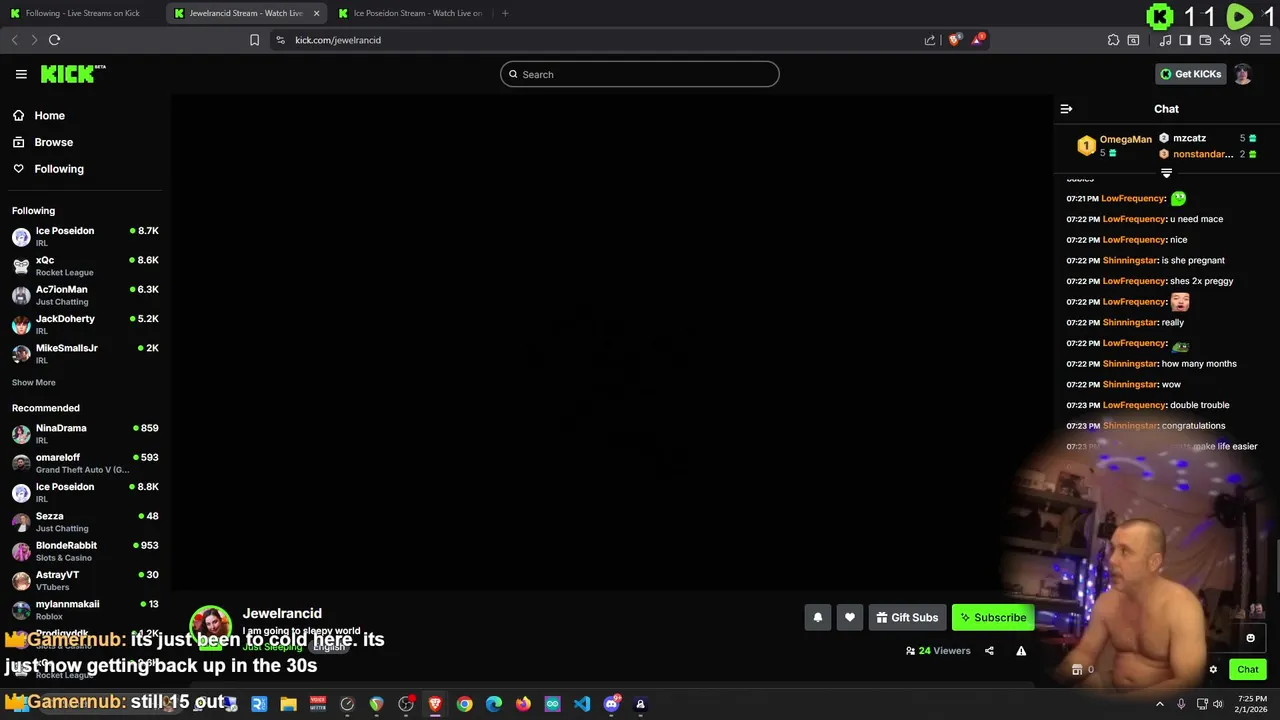Open Brave Wallet icon
This screenshot has height=720, width=1280.
click(1205, 40)
